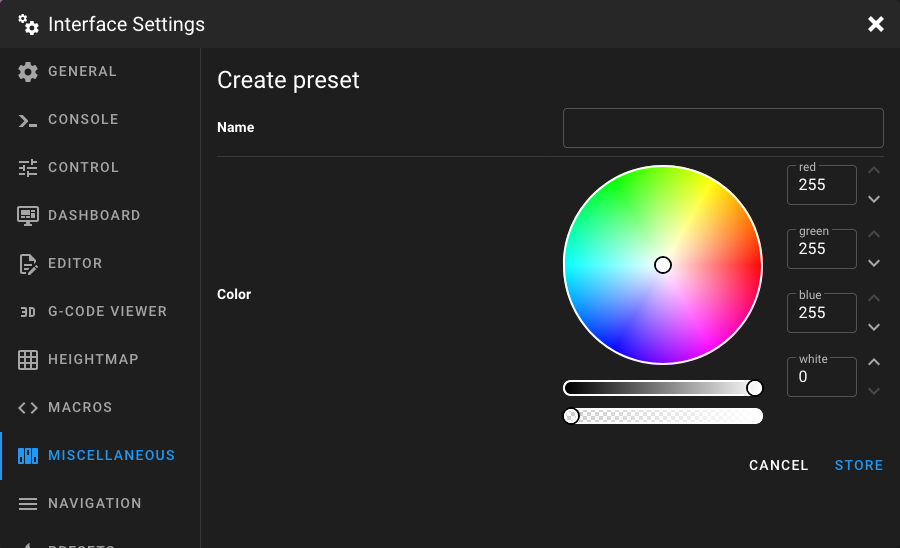Image resolution: width=900 pixels, height=548 pixels.
Task: Decrease the white value with down arrow
Action: [874, 391]
